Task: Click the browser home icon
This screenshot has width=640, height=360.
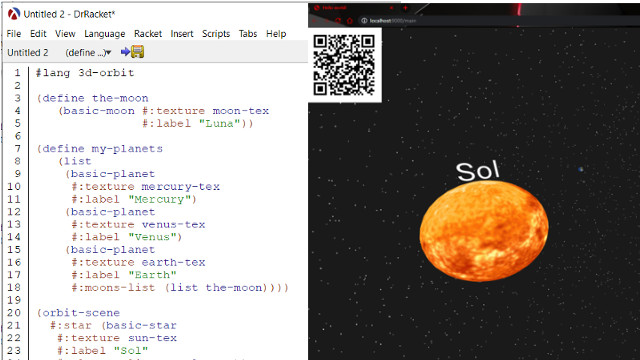Action: [x=350, y=20]
